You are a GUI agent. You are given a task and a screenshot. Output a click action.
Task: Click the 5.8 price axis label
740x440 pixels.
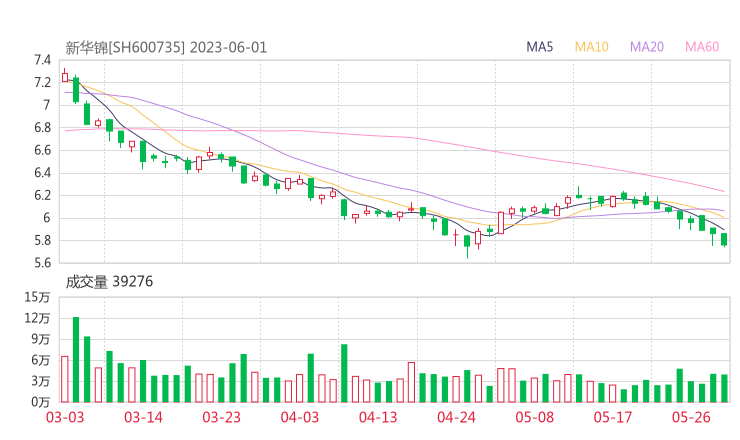pos(42,240)
